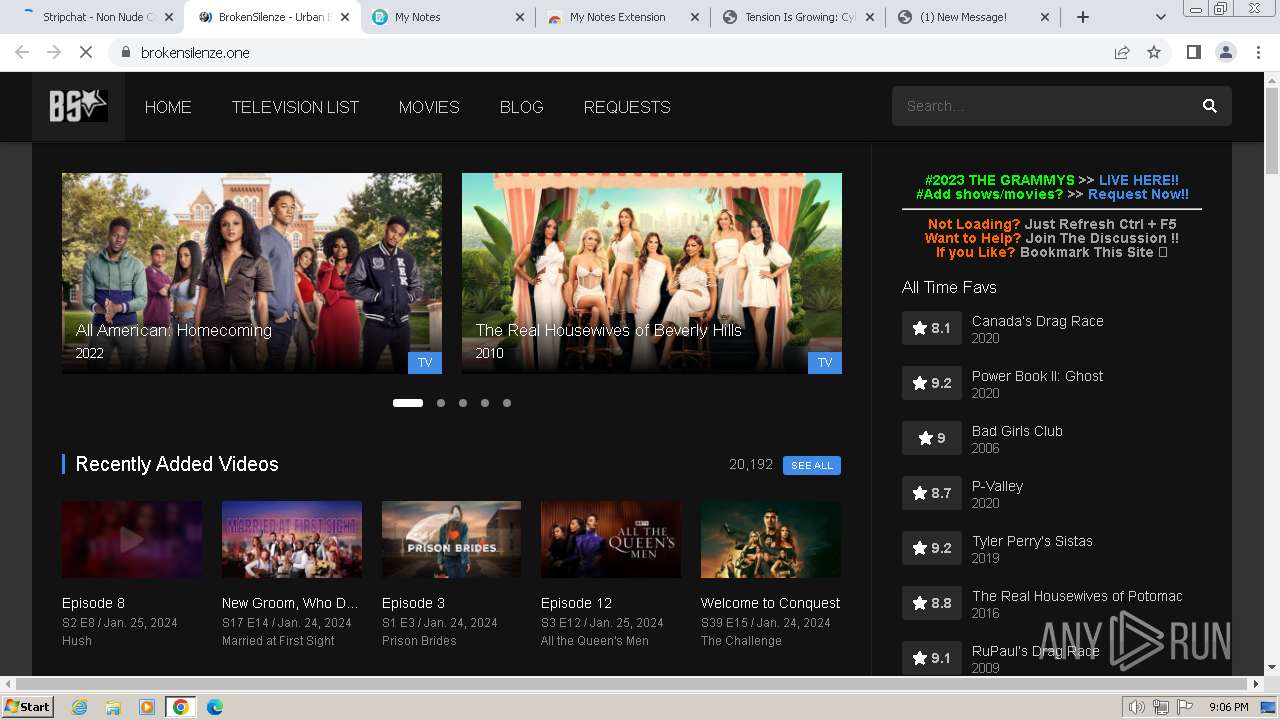Viewport: 1280px width, 720px height.
Task: Select the fifth carousel dot
Action: 507,403
